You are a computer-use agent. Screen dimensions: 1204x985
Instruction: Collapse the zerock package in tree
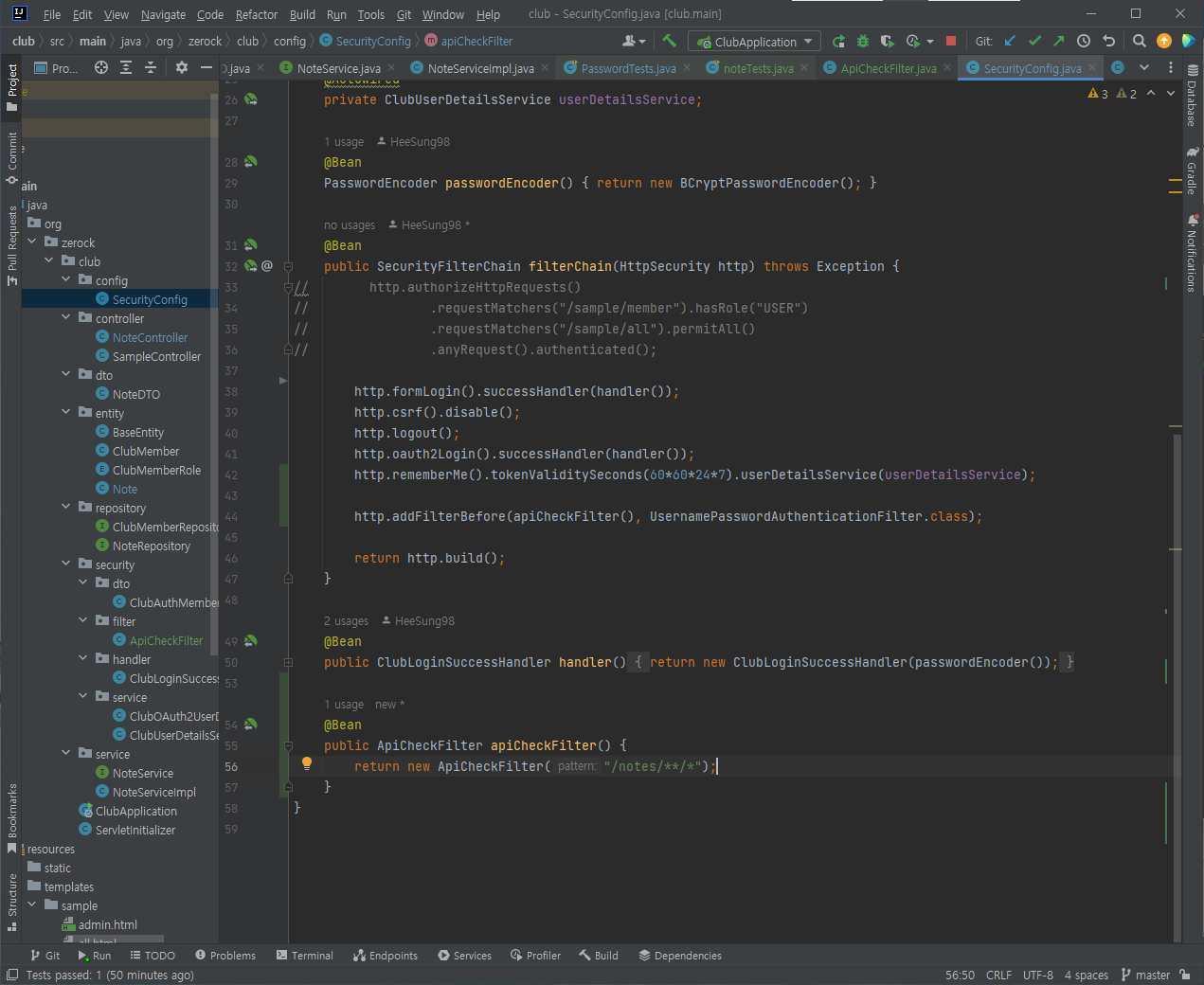click(x=32, y=242)
